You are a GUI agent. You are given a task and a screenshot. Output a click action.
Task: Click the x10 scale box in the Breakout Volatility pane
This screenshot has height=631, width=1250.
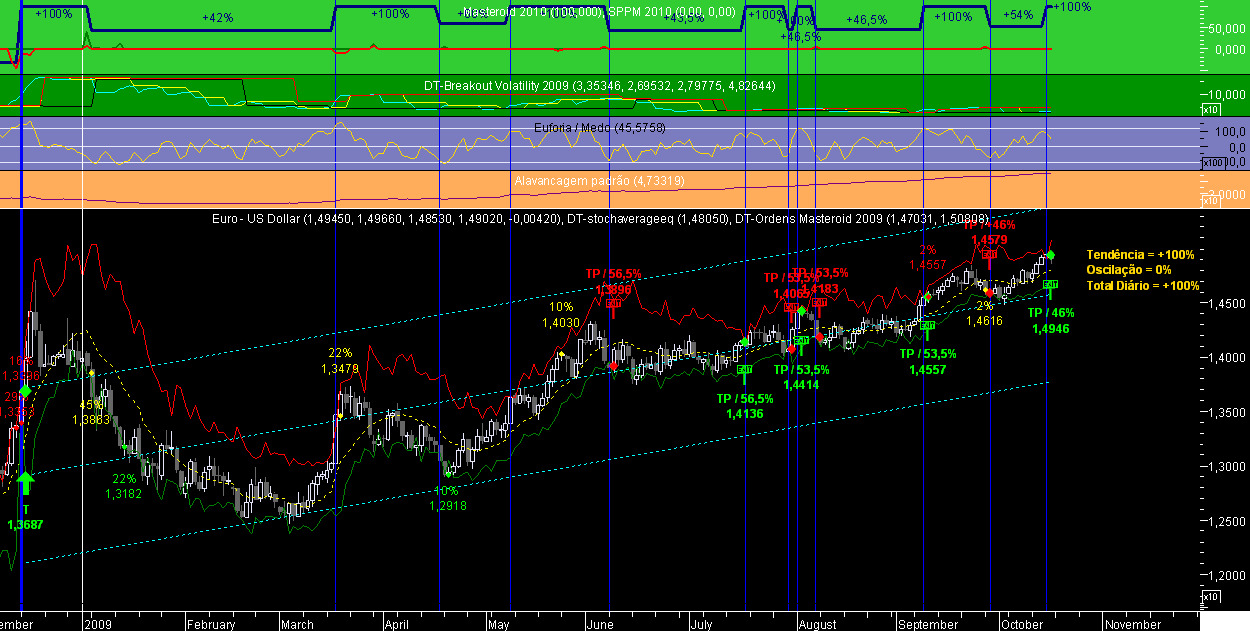pyautogui.click(x=1210, y=109)
